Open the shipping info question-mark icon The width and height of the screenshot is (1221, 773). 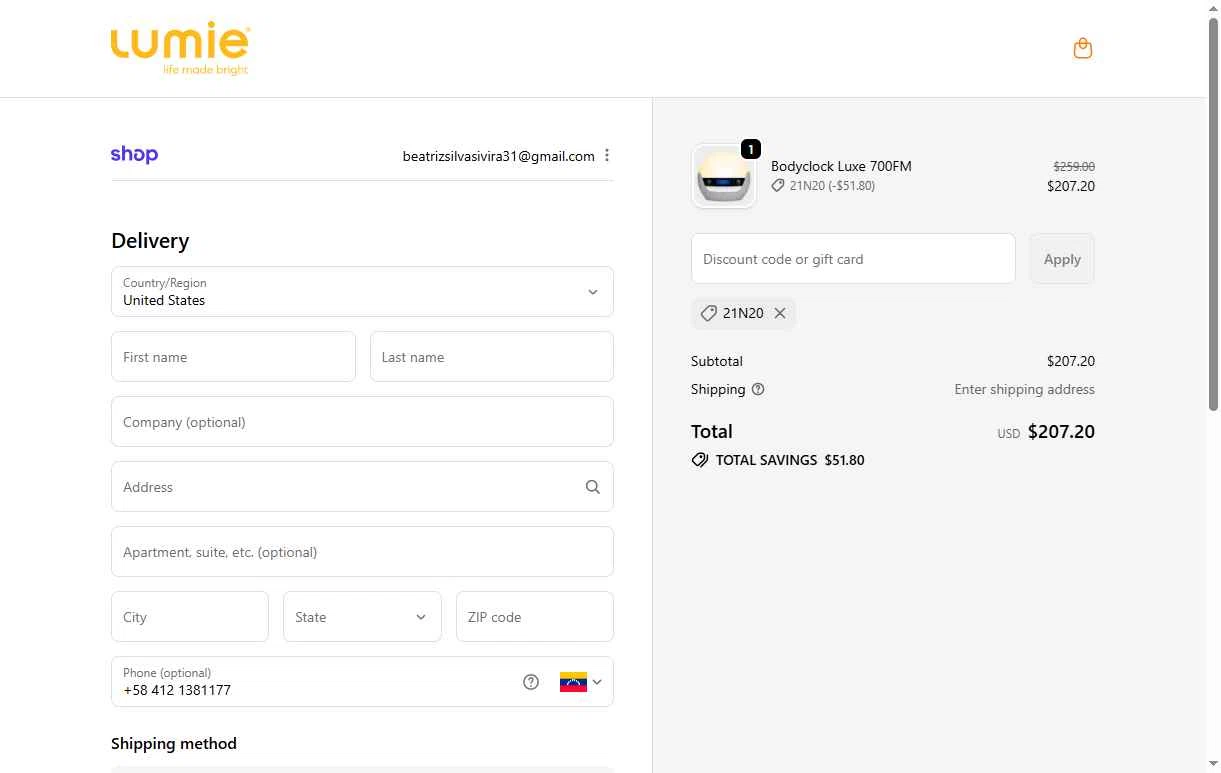[758, 389]
